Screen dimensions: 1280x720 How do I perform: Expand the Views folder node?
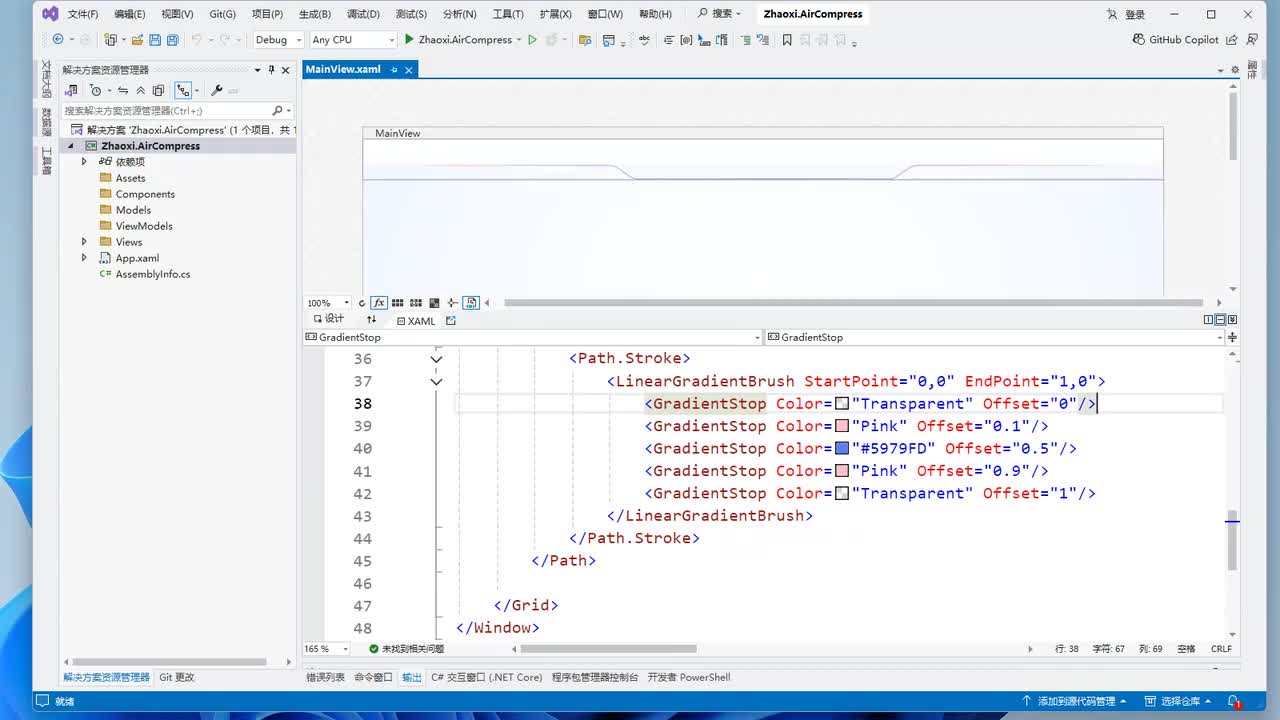(84, 242)
